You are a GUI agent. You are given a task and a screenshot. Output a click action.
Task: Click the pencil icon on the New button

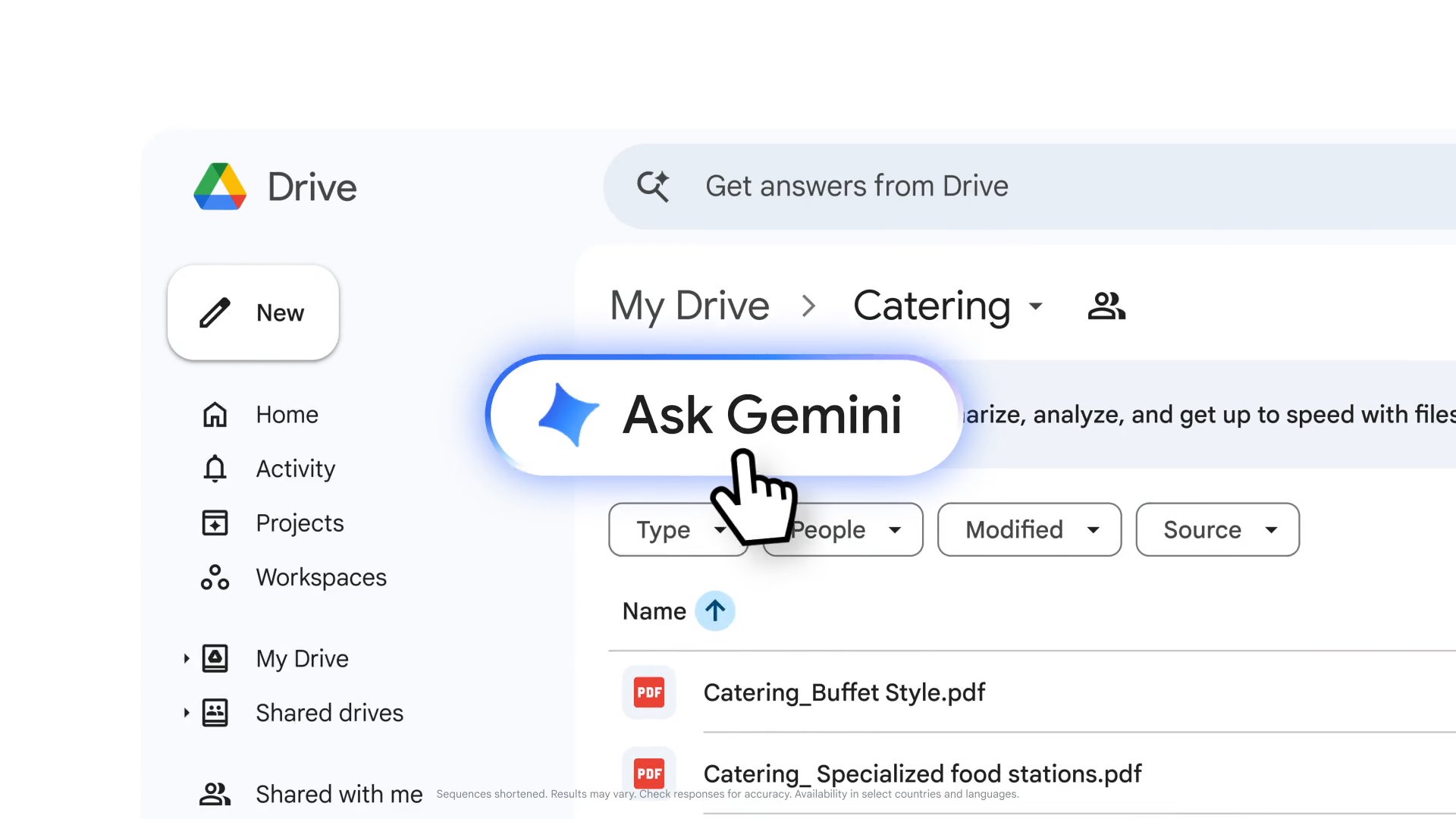(x=215, y=312)
